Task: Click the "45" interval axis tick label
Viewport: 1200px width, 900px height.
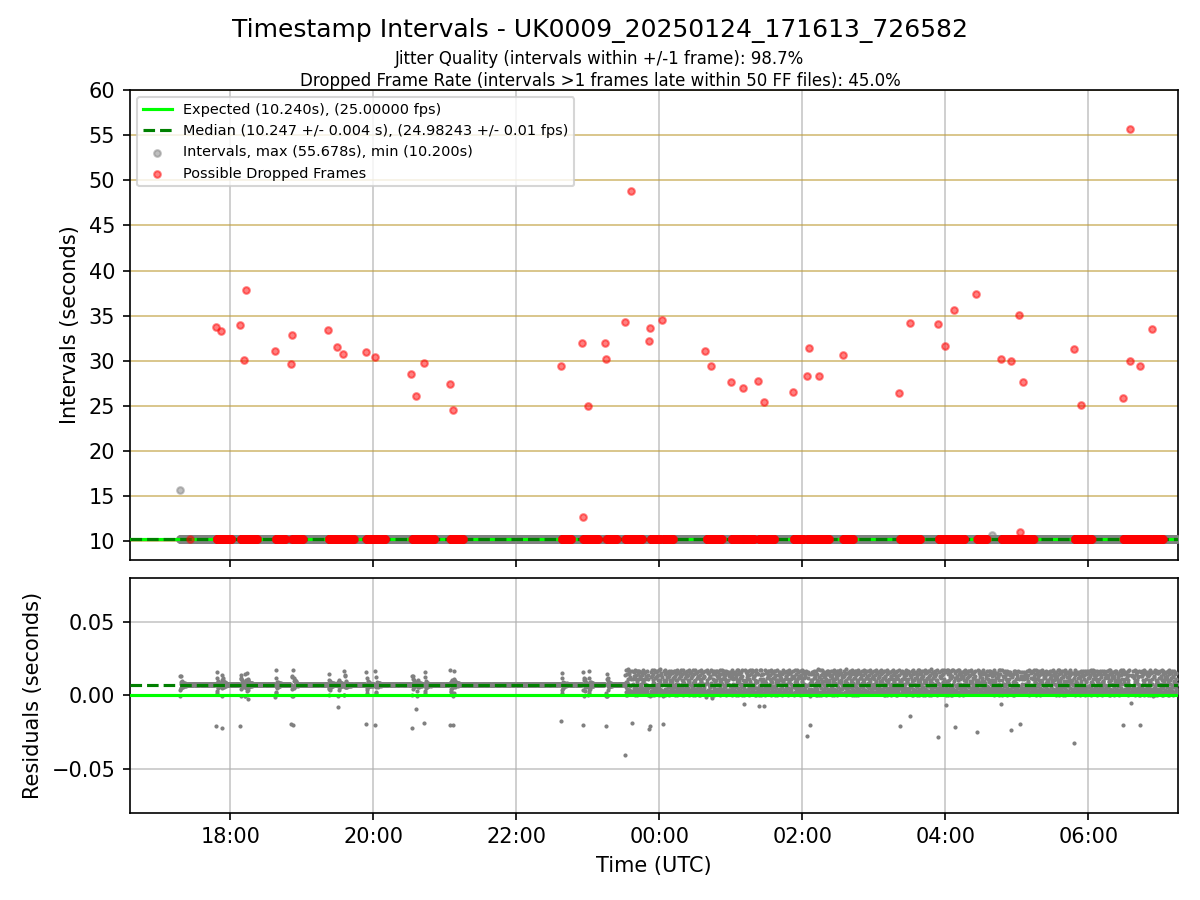Action: [103, 226]
